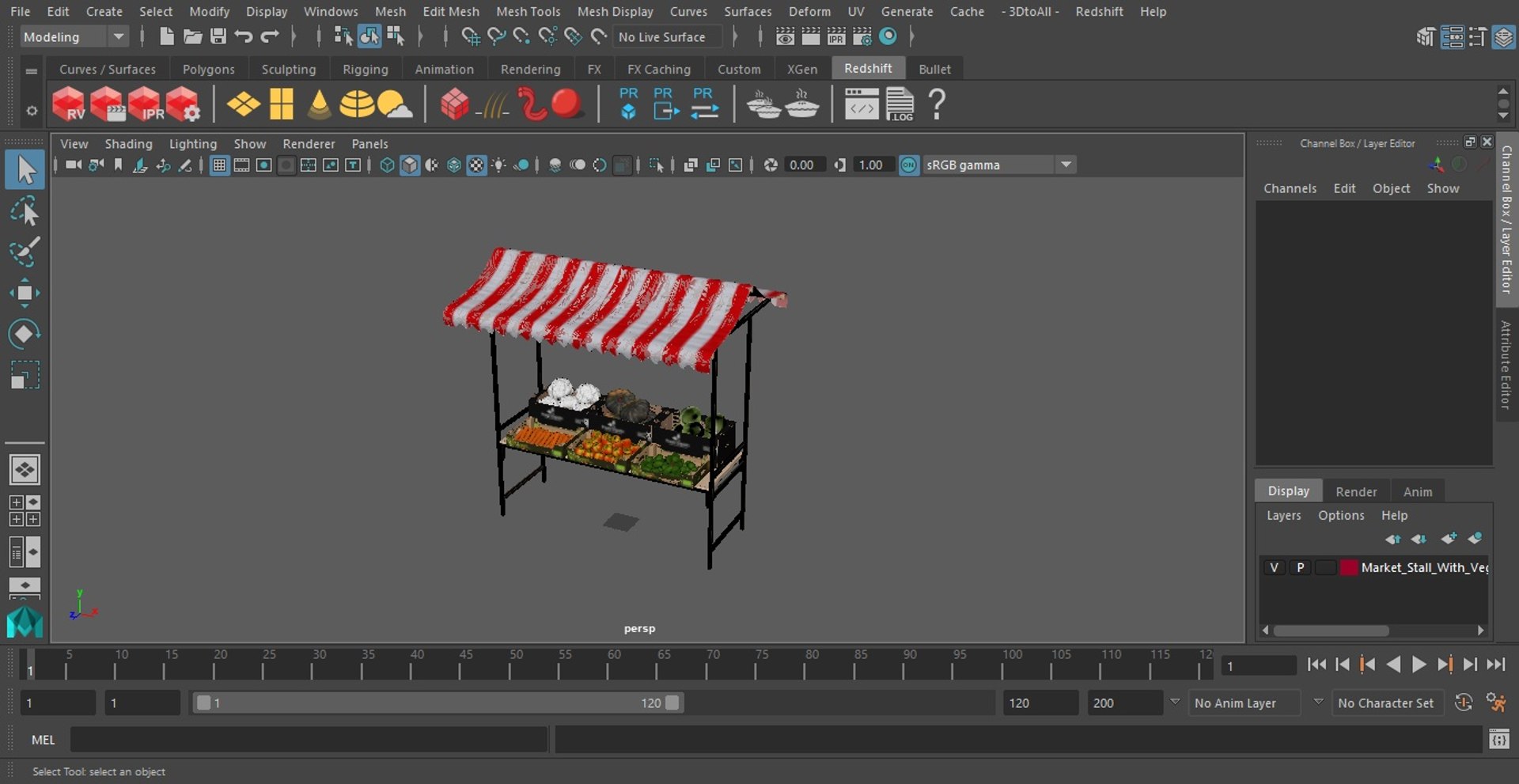Click the current frame field showing 1
The image size is (1519, 784).
[1258, 666]
